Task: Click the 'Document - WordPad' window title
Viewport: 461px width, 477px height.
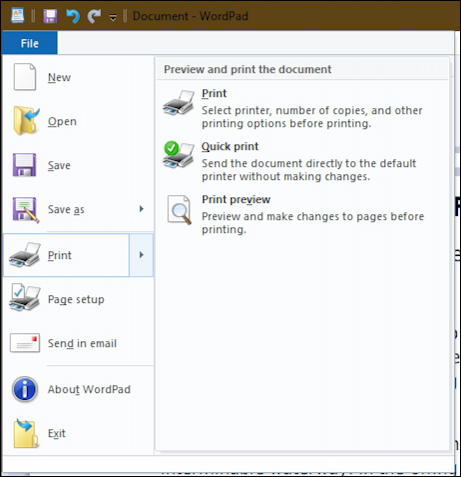Action: pyautogui.click(x=190, y=16)
